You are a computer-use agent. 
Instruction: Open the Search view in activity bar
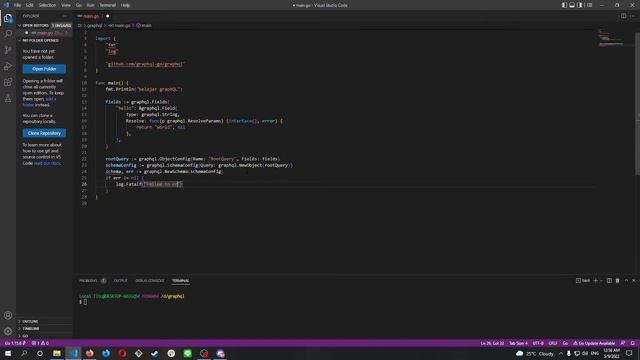click(x=8, y=34)
